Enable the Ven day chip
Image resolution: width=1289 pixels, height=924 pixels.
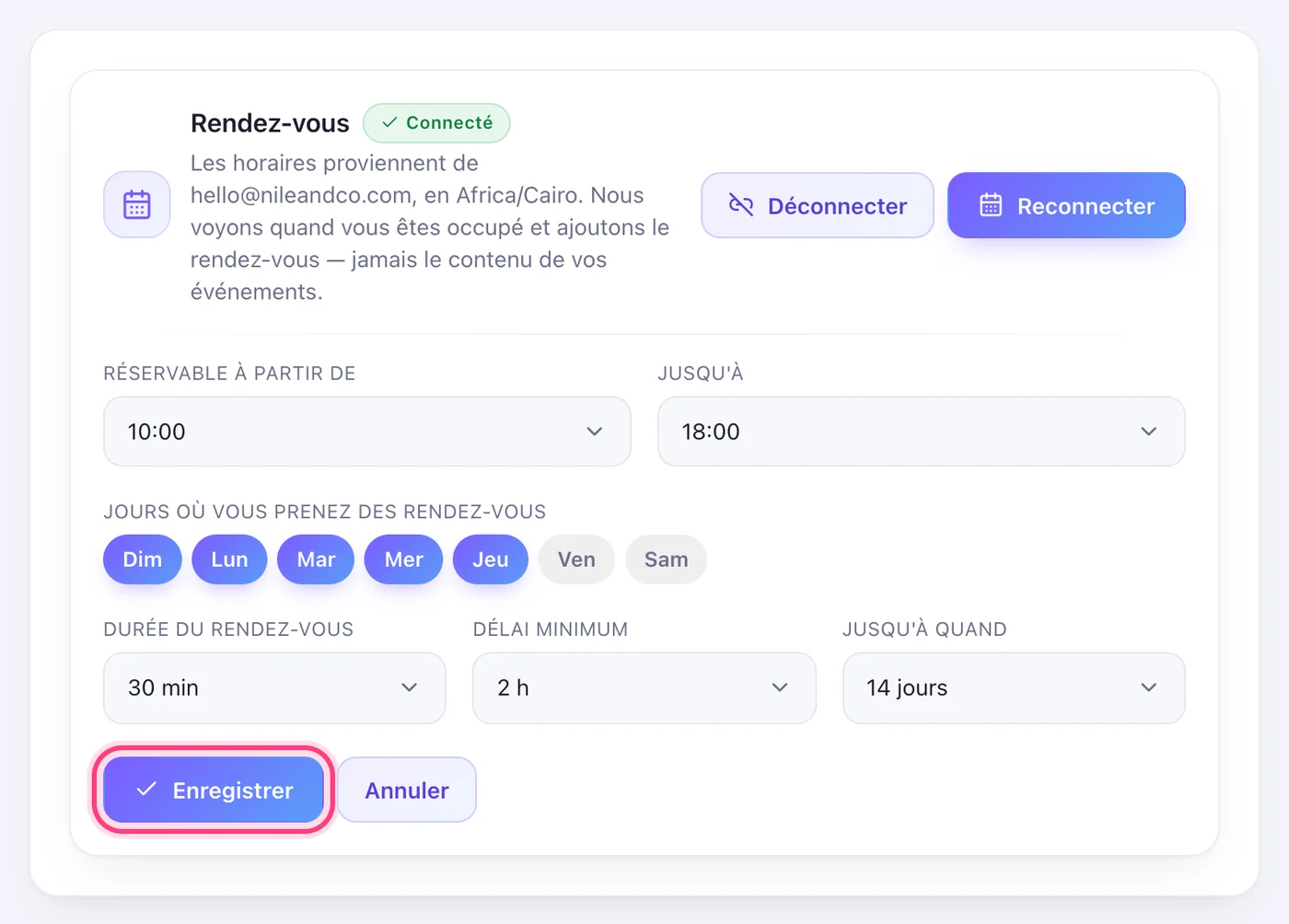[576, 560]
